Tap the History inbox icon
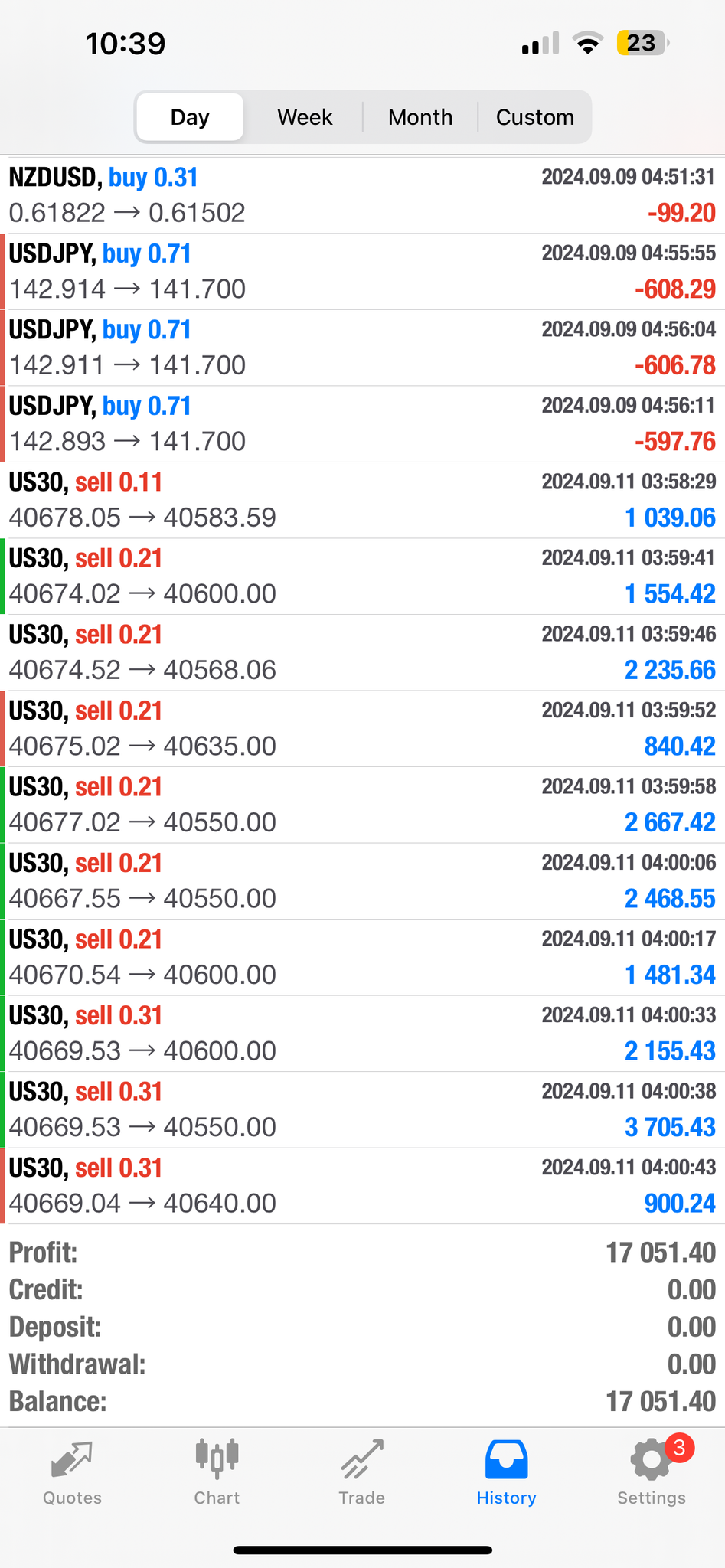The height and width of the screenshot is (1568, 725). [x=506, y=1459]
